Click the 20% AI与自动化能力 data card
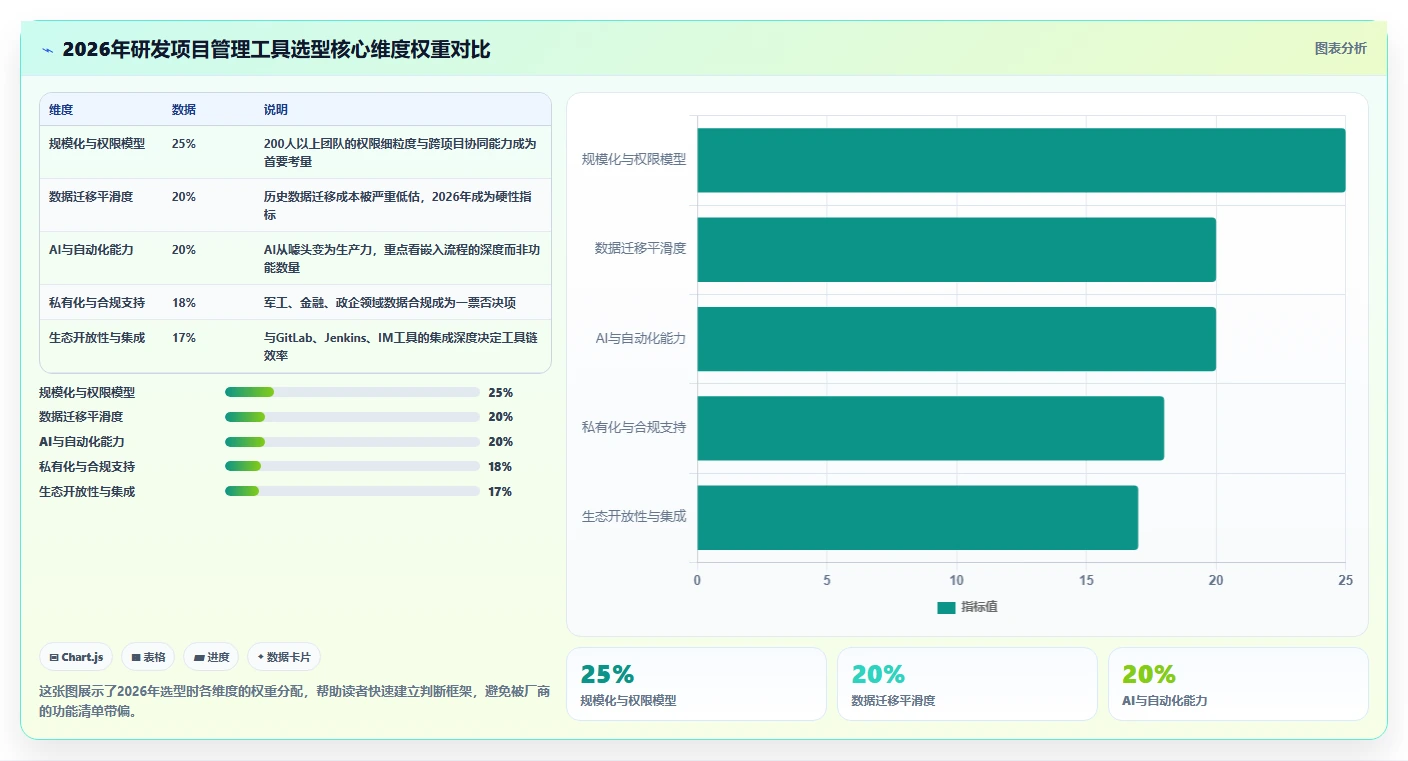 click(1238, 684)
